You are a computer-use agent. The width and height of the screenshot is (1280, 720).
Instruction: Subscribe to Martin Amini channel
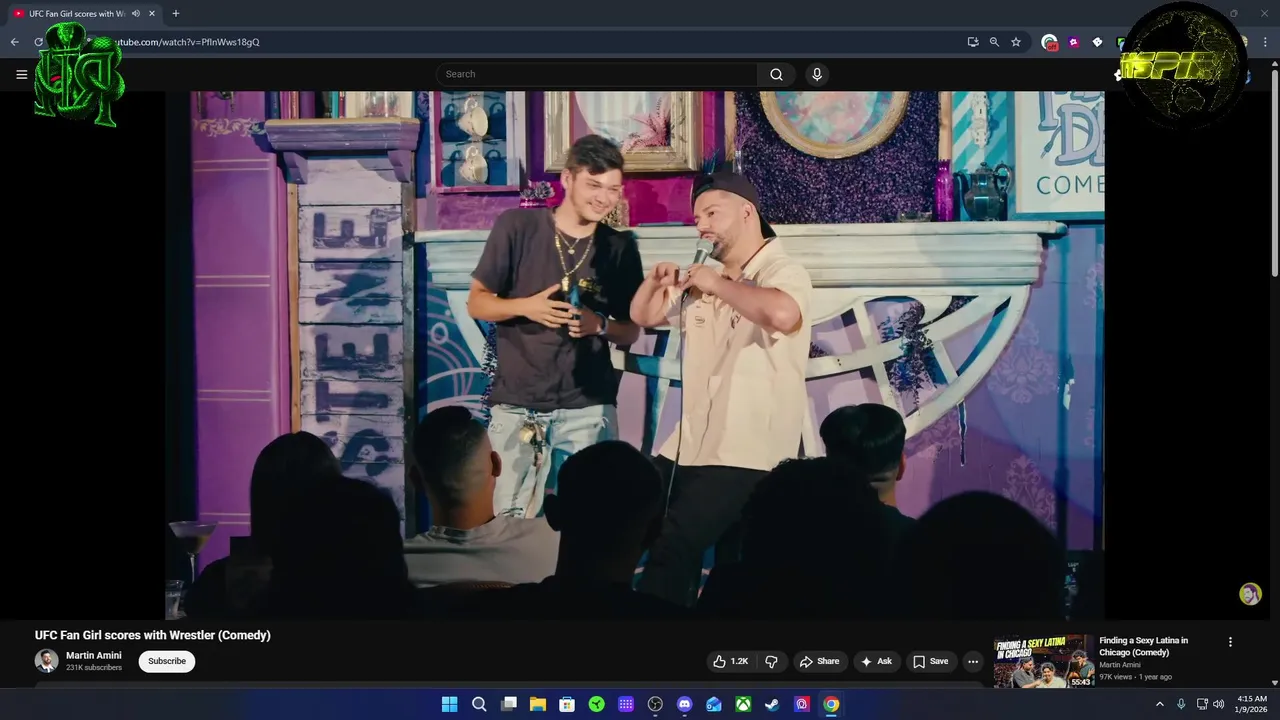(x=167, y=661)
